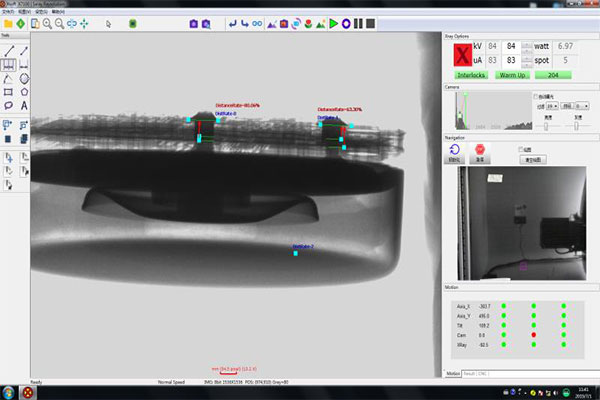
Task: Open the first Camera filter dropdown
Action: point(552,106)
